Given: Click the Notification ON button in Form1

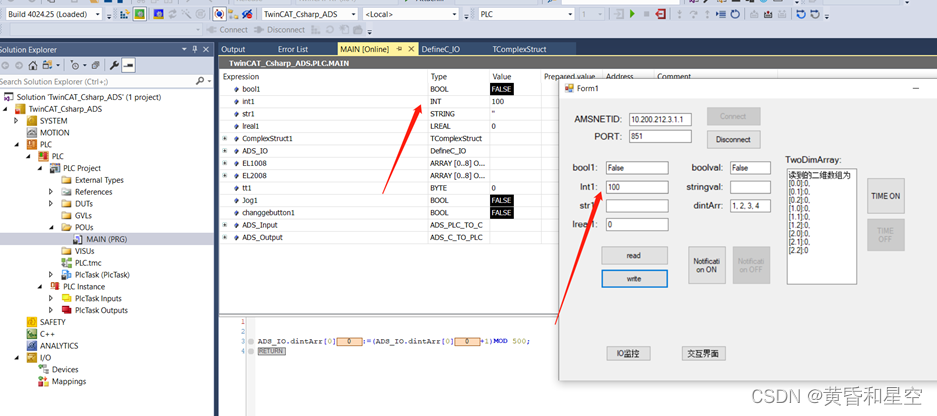Looking at the screenshot, I should [707, 265].
